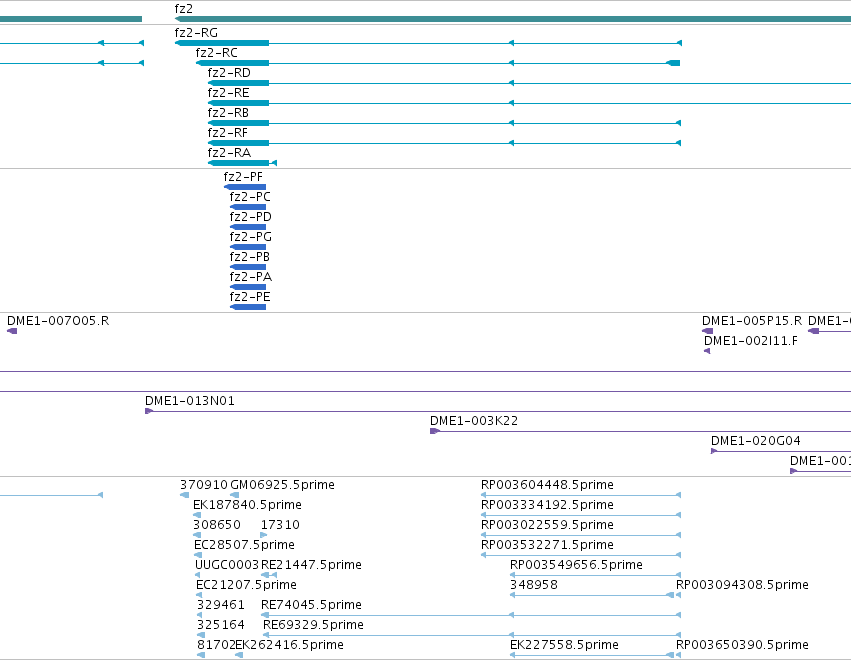
Task: Select the 308650 EST label
Action: 217,525
